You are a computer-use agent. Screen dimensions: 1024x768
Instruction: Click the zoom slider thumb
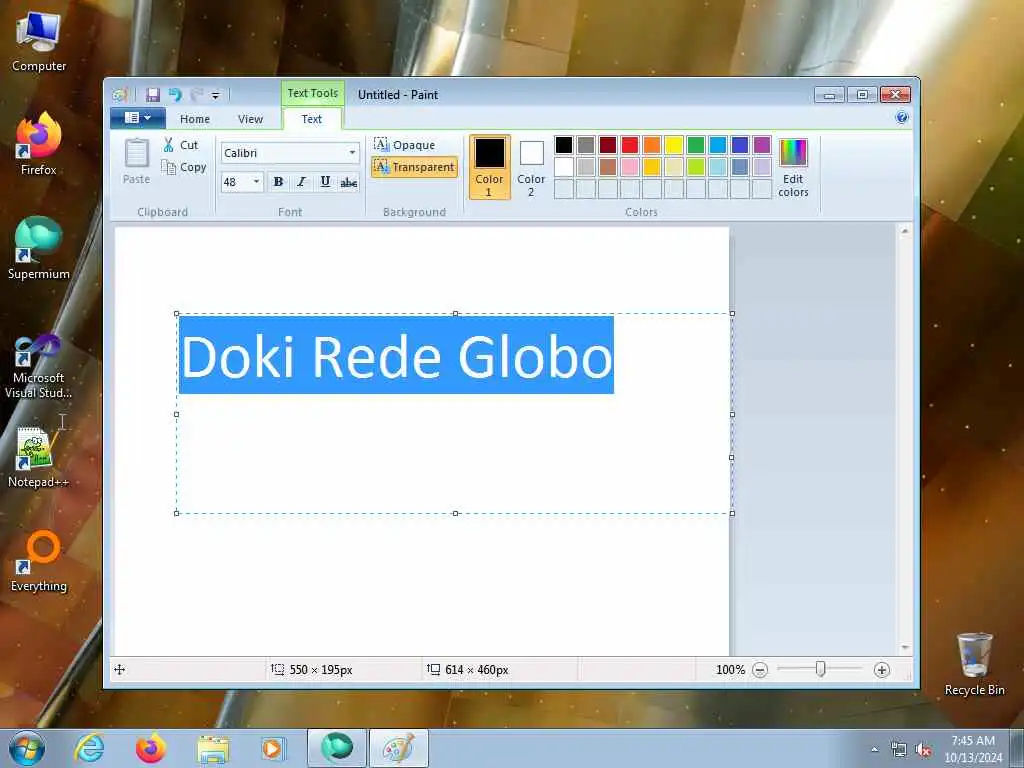(x=821, y=669)
